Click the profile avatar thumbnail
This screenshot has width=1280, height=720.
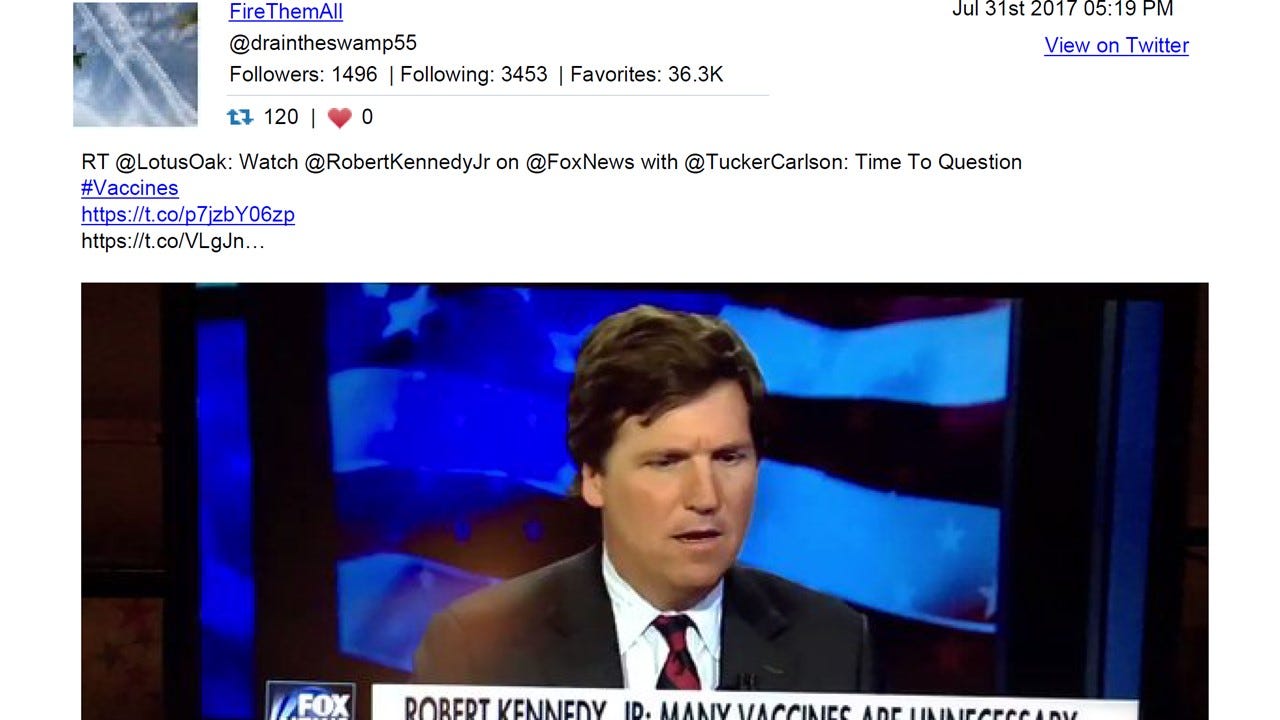tap(135, 64)
